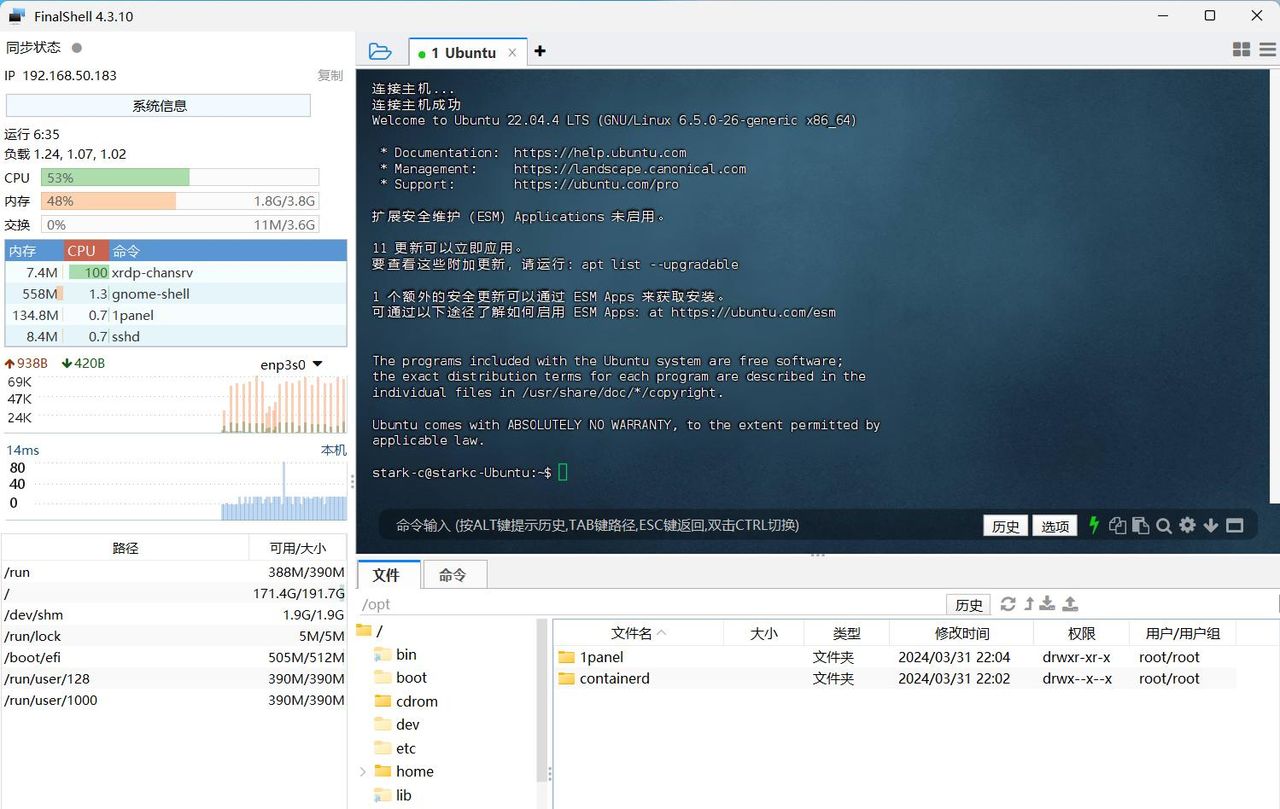Open the 选项 options button
This screenshot has width=1280, height=809.
point(1055,526)
